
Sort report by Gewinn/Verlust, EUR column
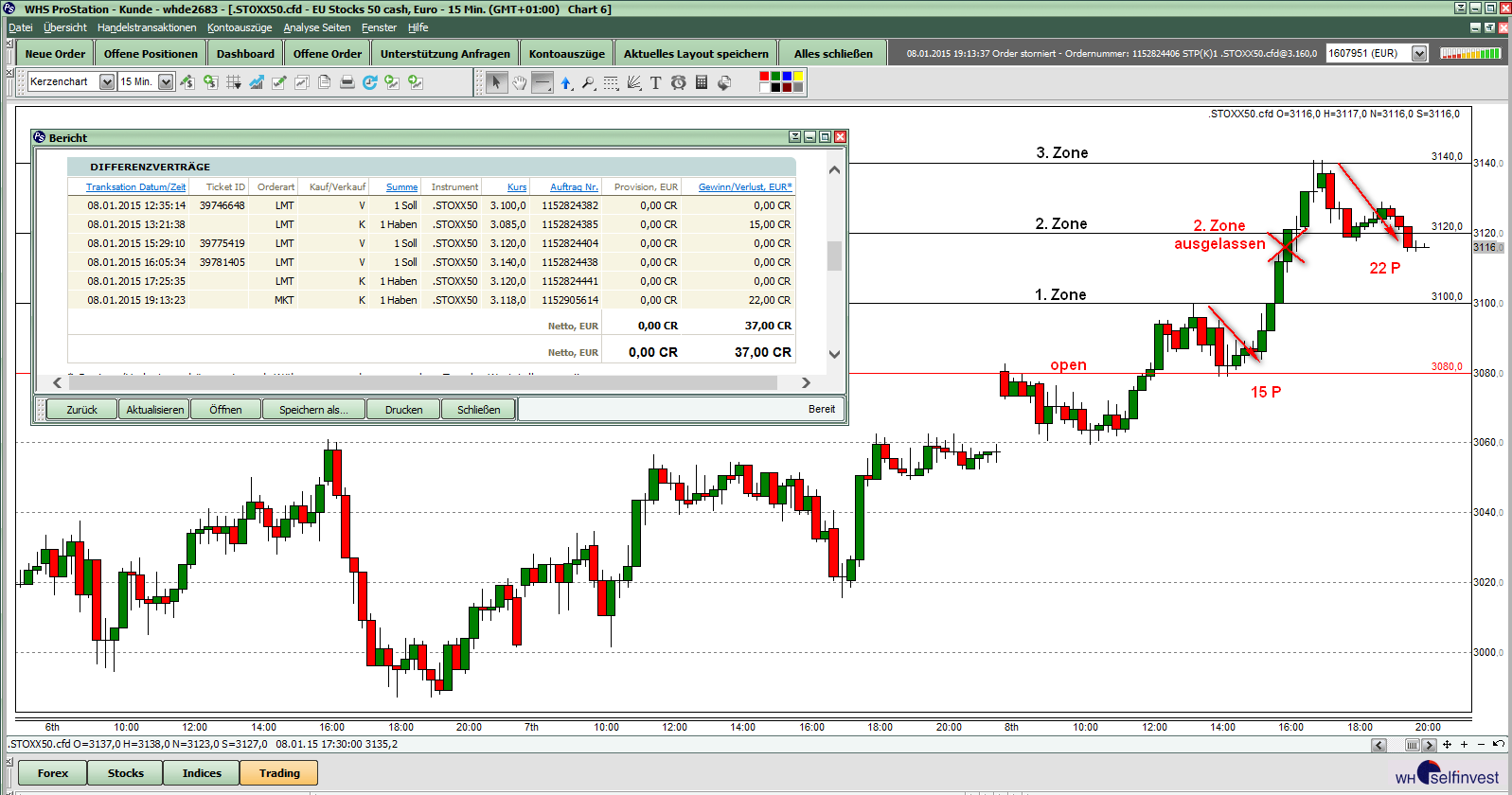pyautogui.click(x=744, y=187)
